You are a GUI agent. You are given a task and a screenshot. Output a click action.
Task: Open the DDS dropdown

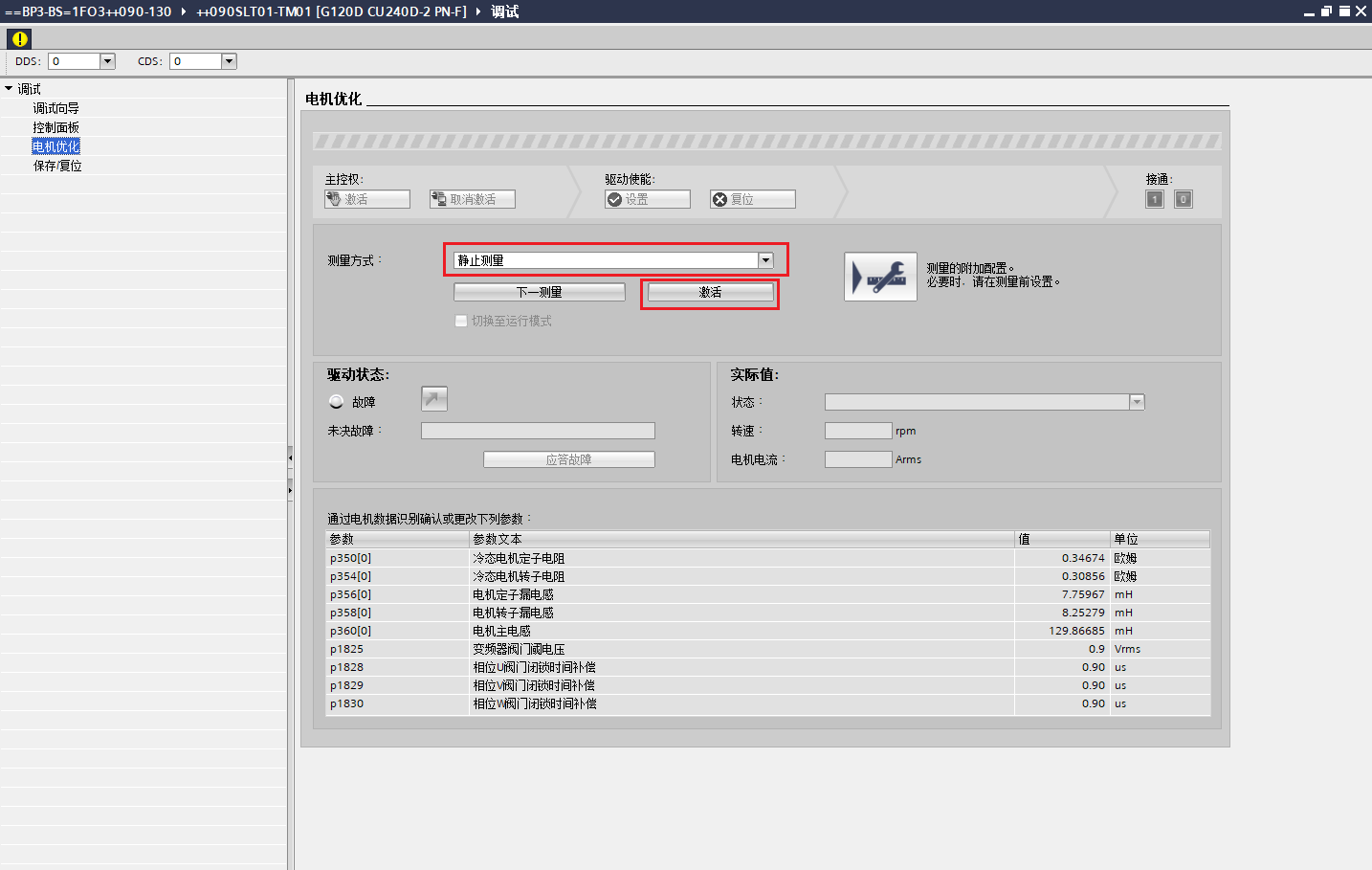[x=107, y=61]
